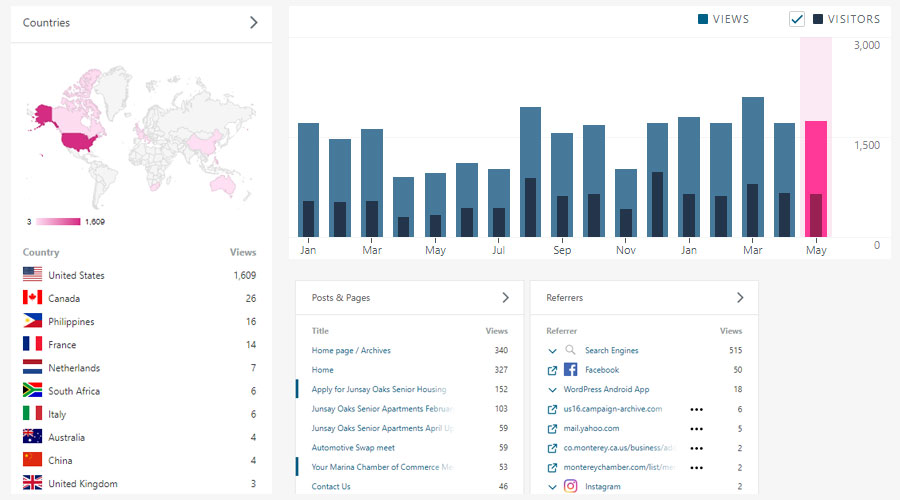Click the magnifier icon beside Search Engines
The width and height of the screenshot is (900, 500).
coord(570,351)
